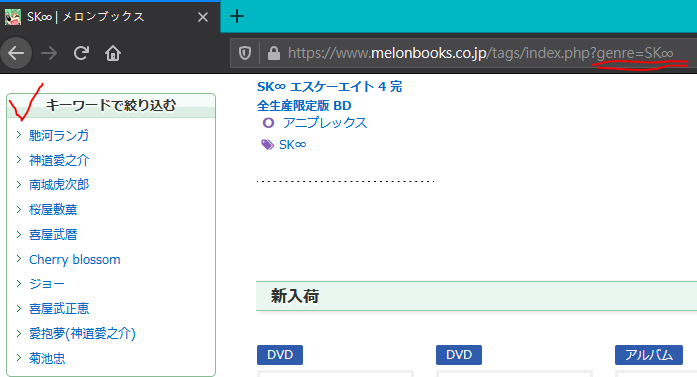Click chevron beside 喜屋武暦
The height and width of the screenshot is (377, 697).
click(19, 234)
